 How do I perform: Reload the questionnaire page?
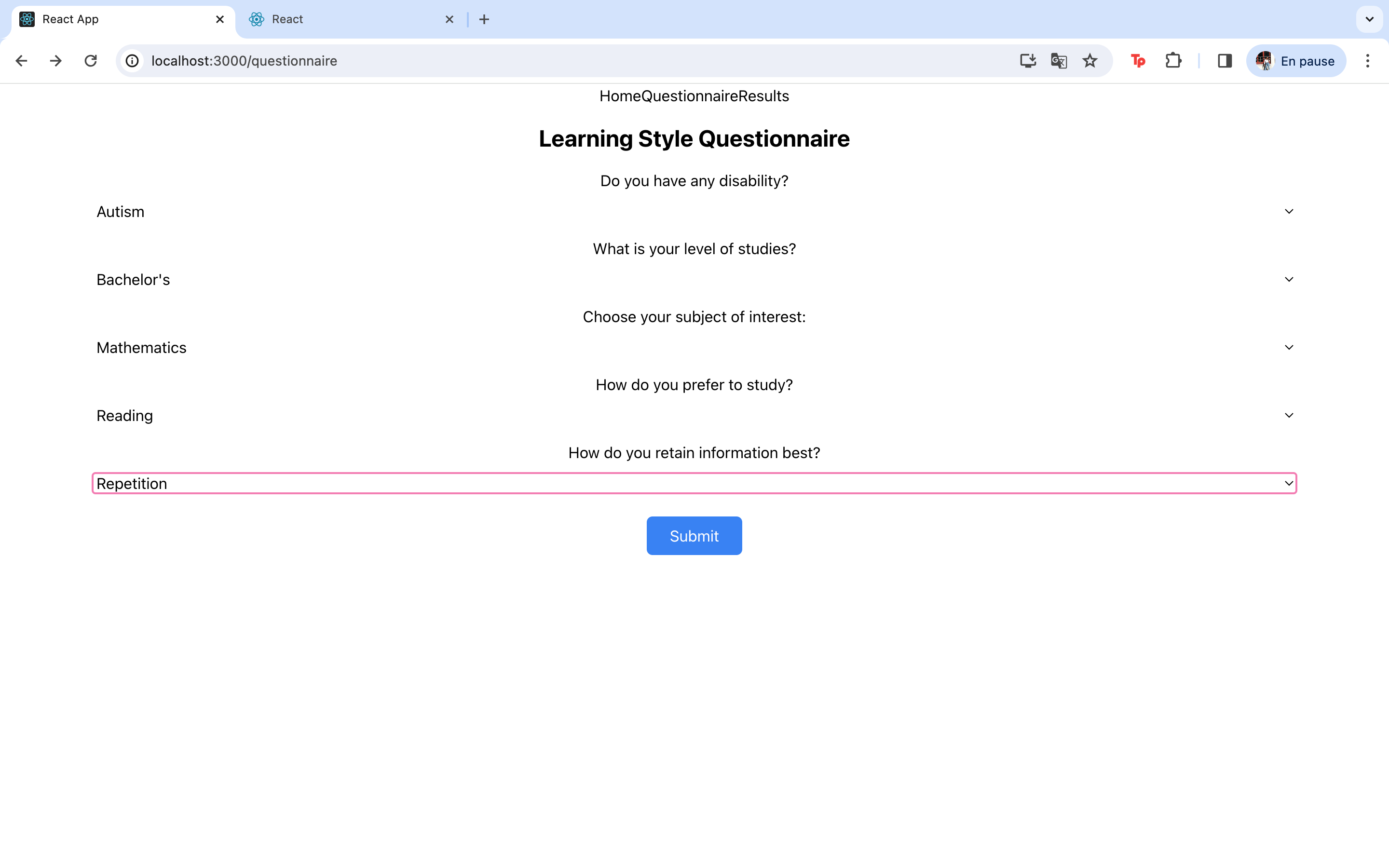point(90,61)
